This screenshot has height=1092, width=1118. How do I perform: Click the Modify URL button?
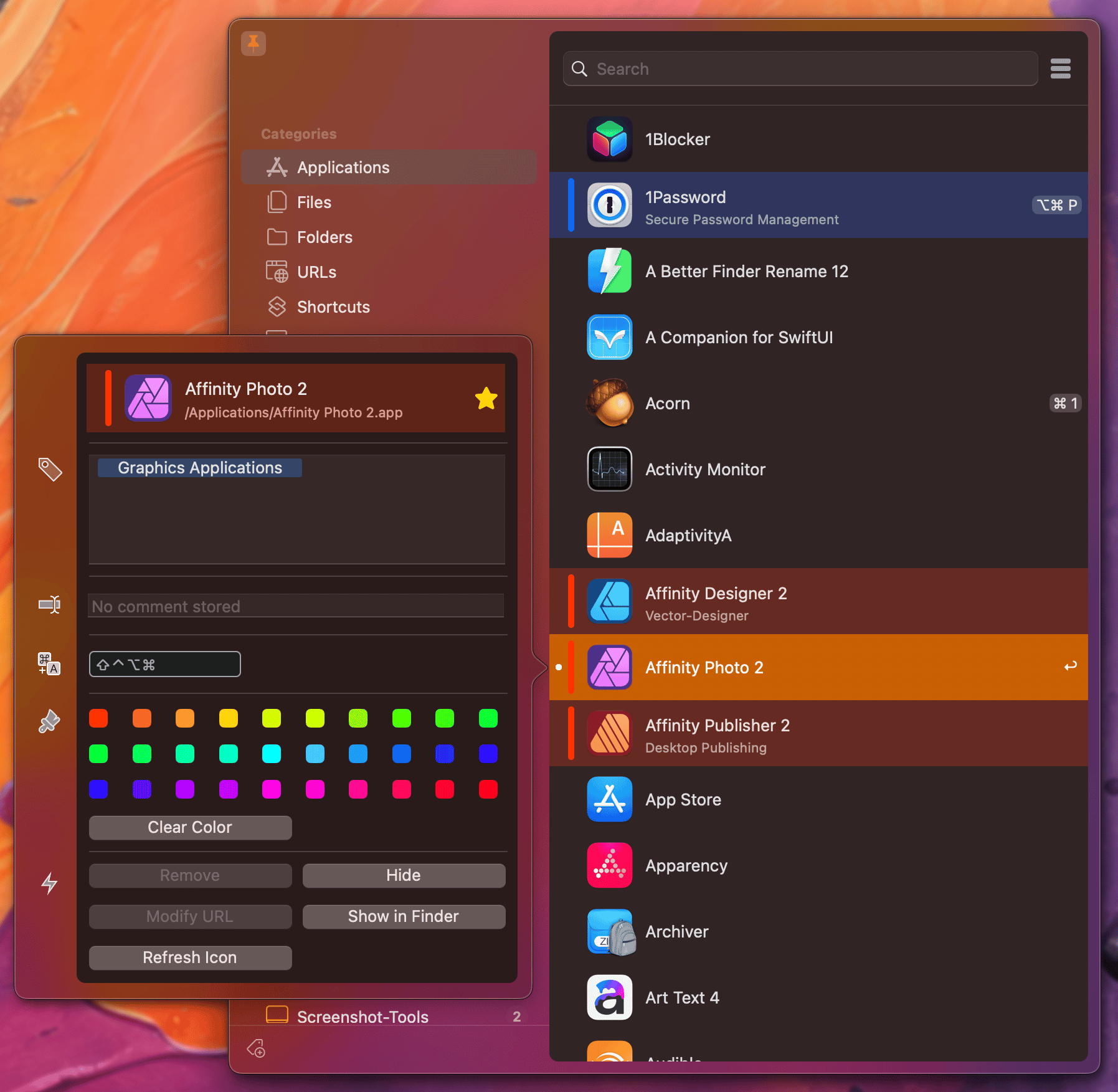(190, 916)
